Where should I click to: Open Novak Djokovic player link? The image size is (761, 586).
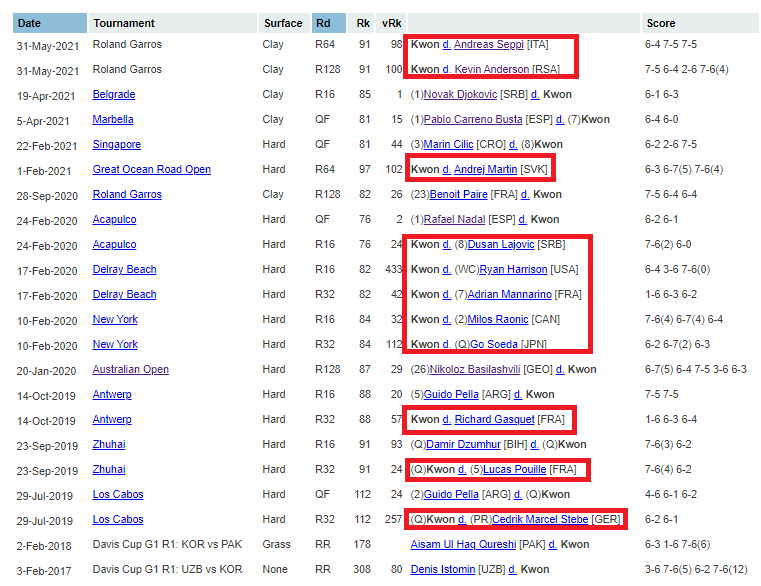(x=460, y=94)
